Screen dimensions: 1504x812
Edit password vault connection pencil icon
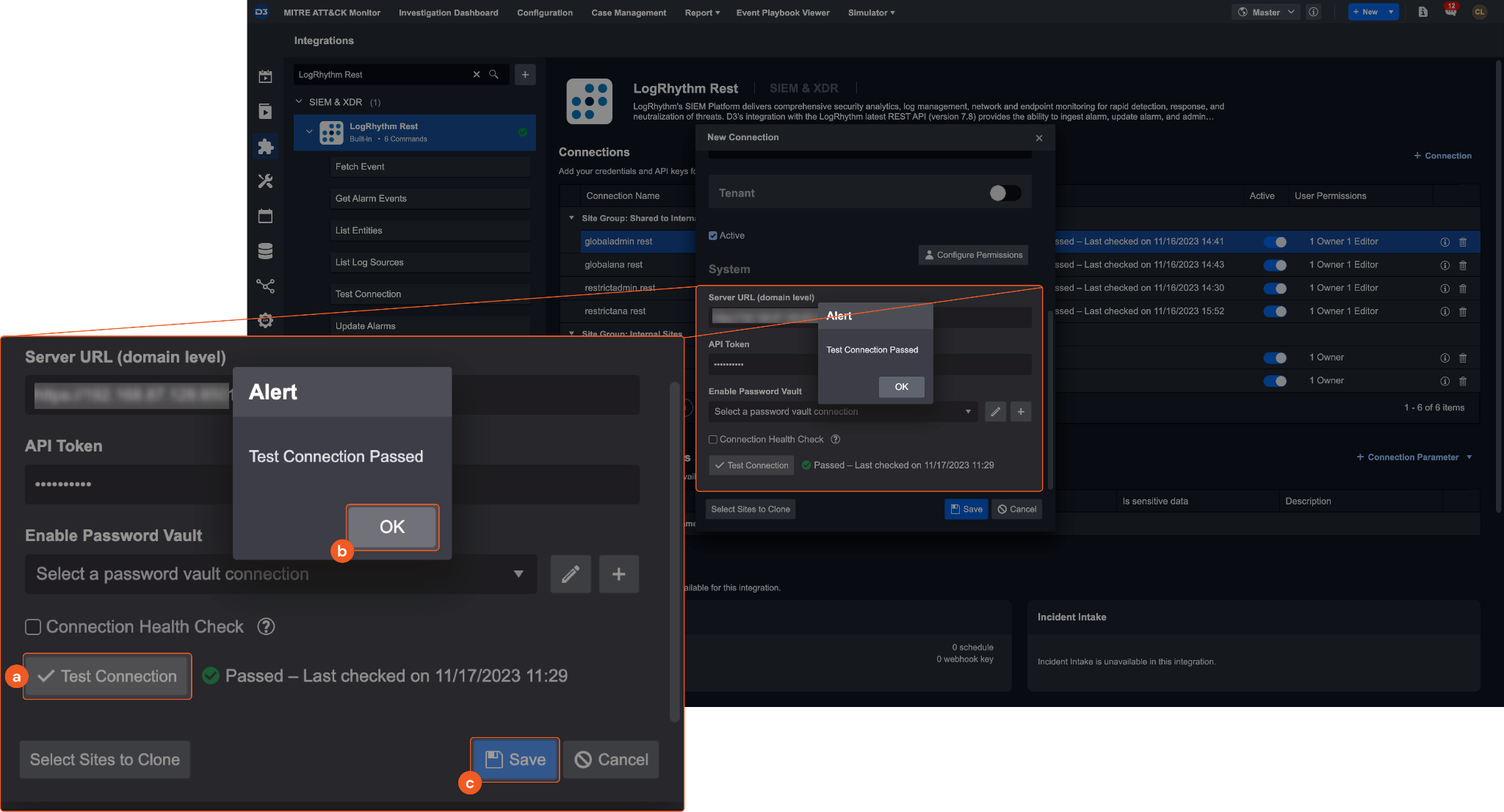[x=995, y=412]
